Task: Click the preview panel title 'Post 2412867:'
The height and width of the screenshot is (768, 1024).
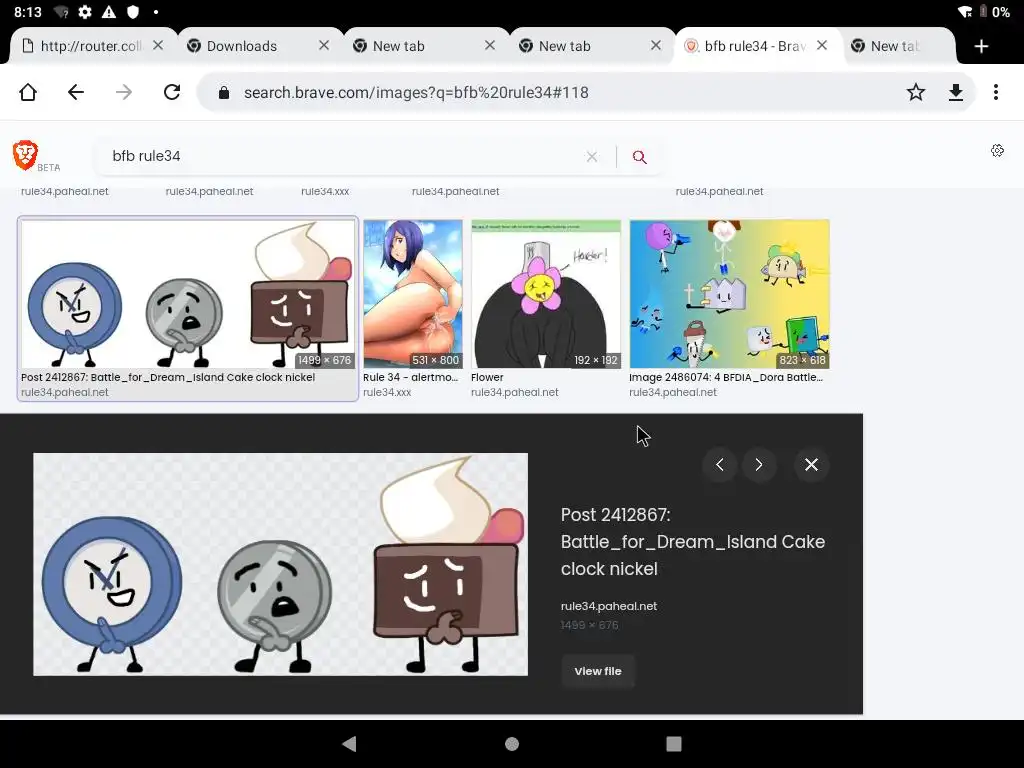Action: point(616,515)
